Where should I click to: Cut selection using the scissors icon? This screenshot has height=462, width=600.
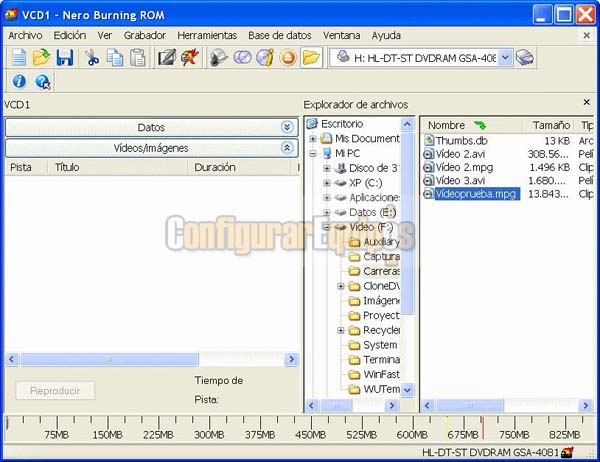pos(92,58)
